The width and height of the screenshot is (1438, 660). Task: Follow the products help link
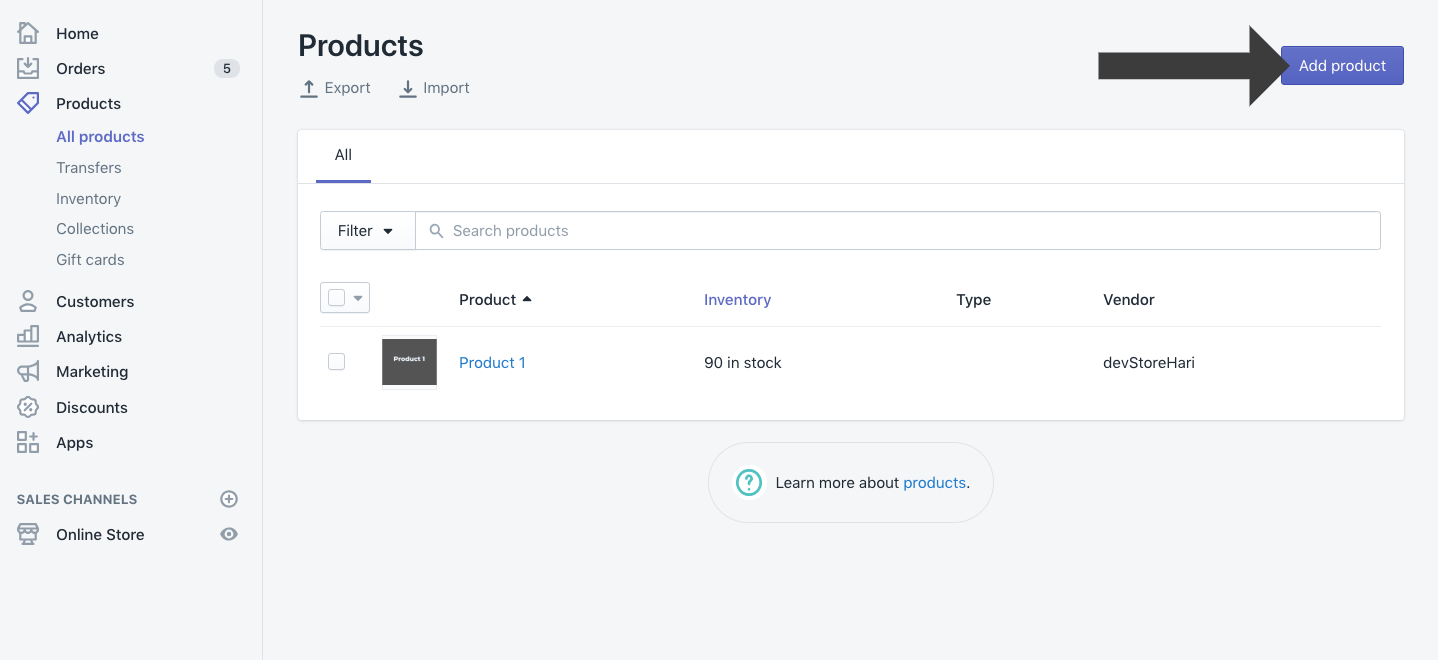[x=934, y=482]
